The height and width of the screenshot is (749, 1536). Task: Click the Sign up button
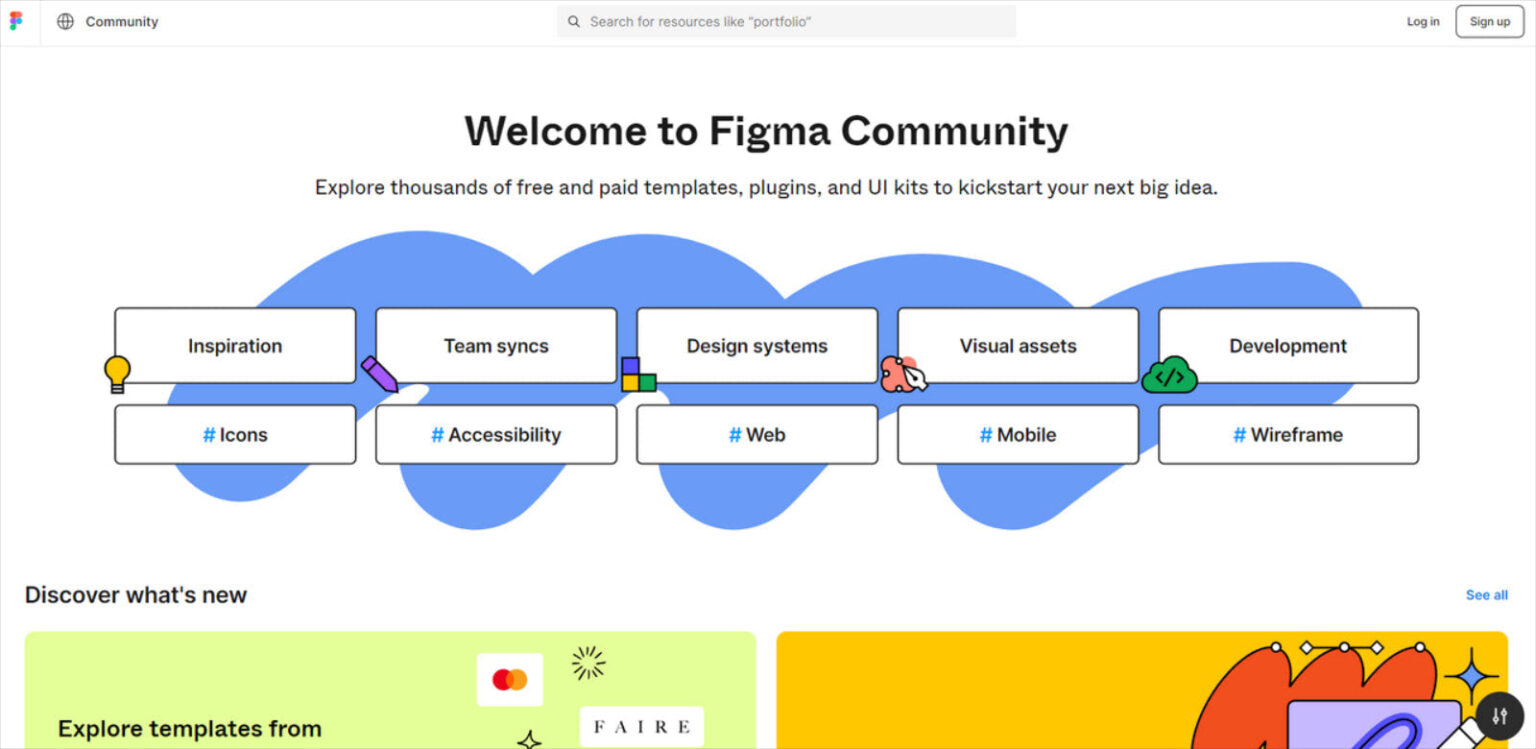coord(1489,21)
